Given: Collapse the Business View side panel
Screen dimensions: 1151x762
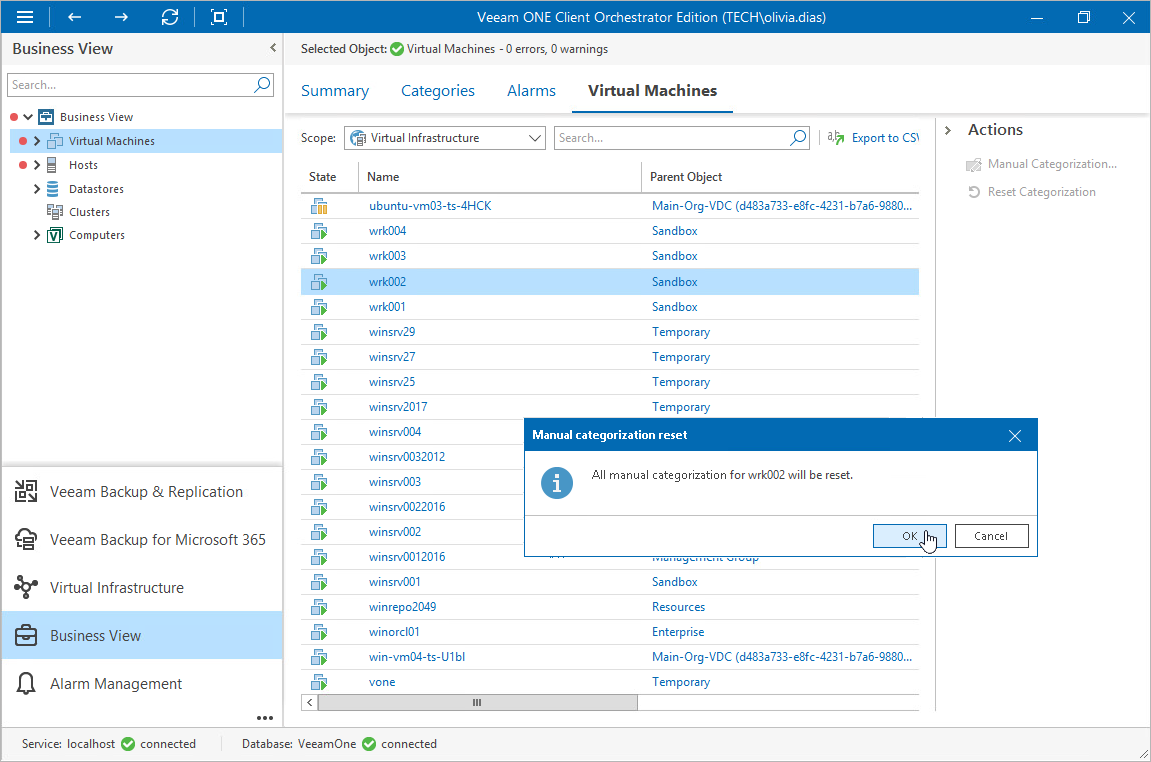Looking at the screenshot, I should pyautogui.click(x=273, y=48).
